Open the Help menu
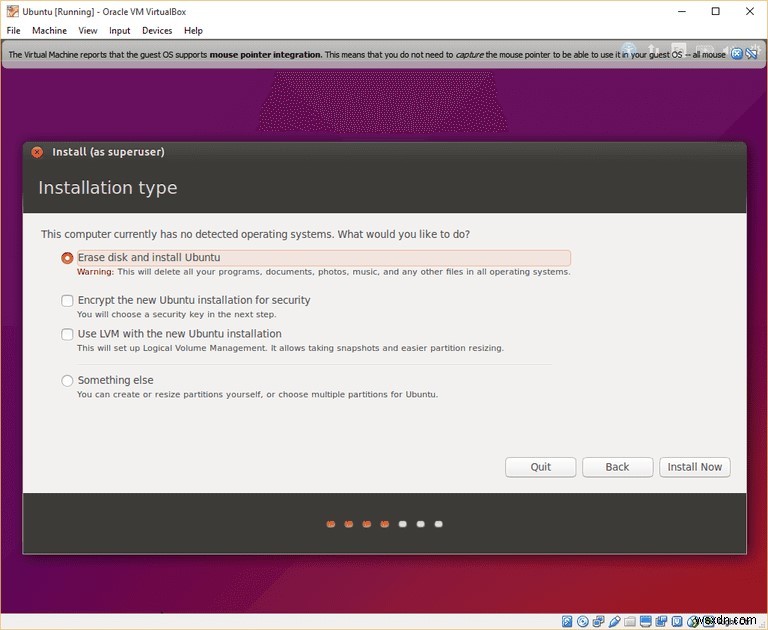 [193, 30]
